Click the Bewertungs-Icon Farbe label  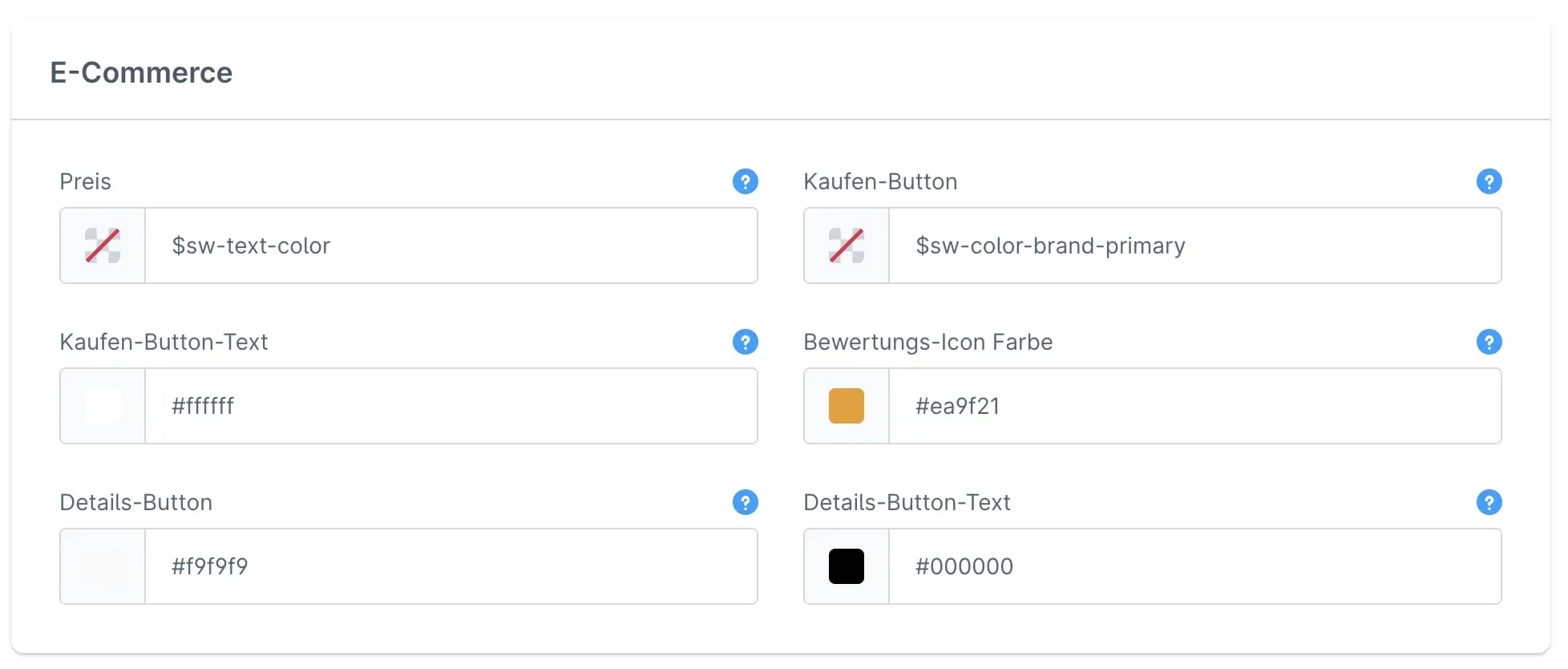pos(927,342)
